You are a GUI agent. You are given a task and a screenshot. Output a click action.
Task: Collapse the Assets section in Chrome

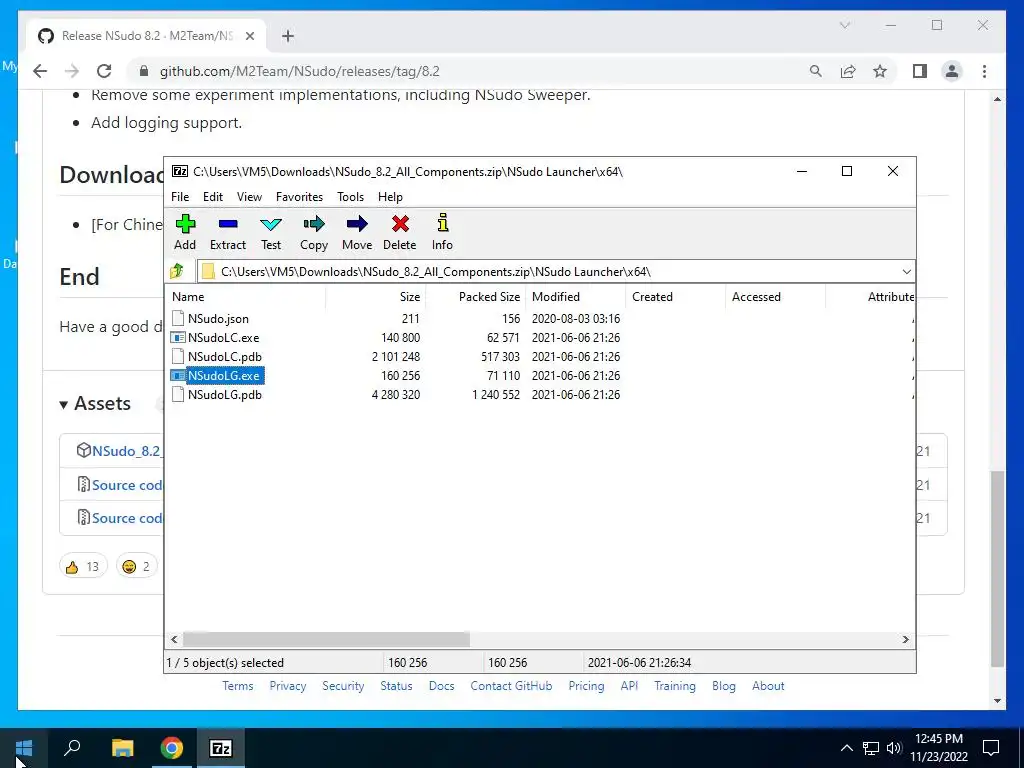95,404
